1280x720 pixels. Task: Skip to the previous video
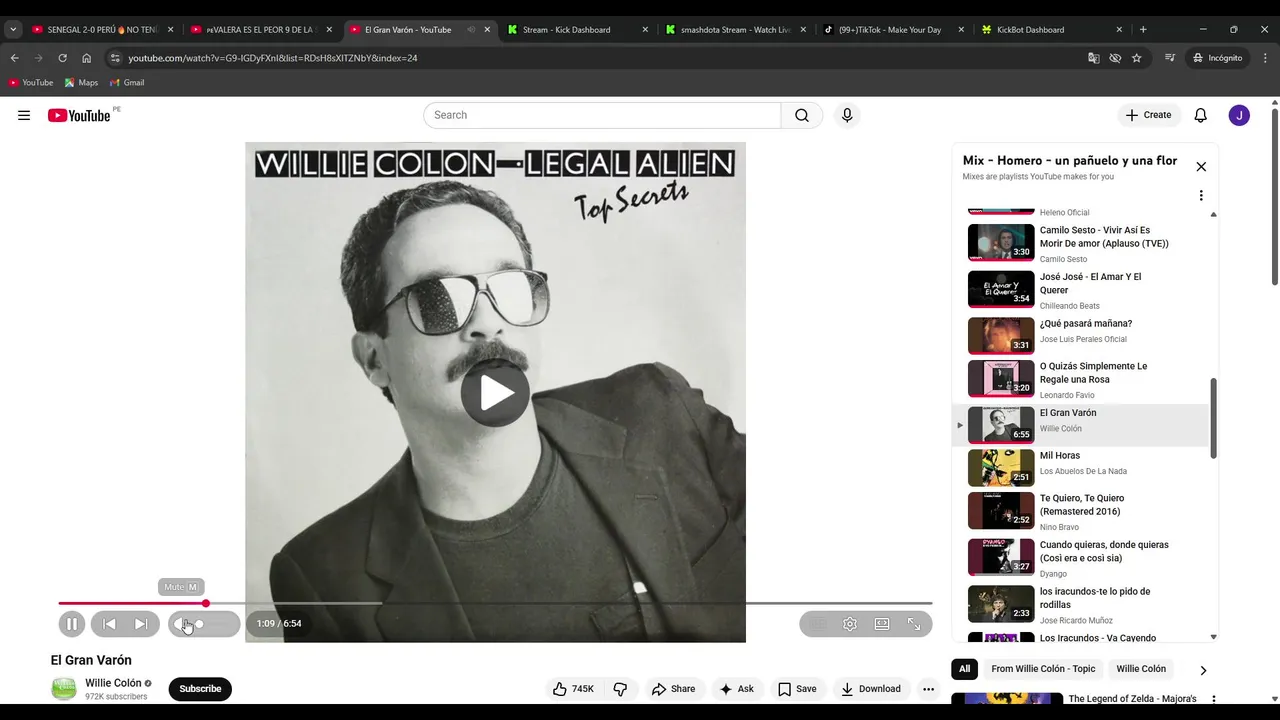pyautogui.click(x=110, y=624)
